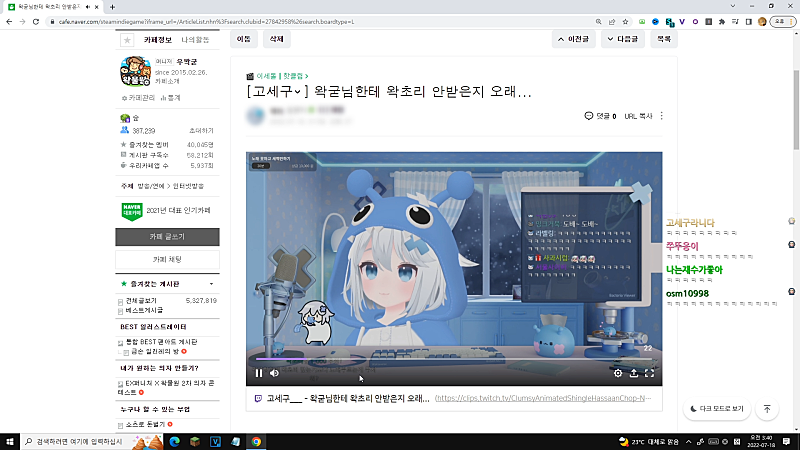This screenshot has width=800, height=450.
Task: Click the 카페 글쓰기 write post button
Action: tap(167, 237)
